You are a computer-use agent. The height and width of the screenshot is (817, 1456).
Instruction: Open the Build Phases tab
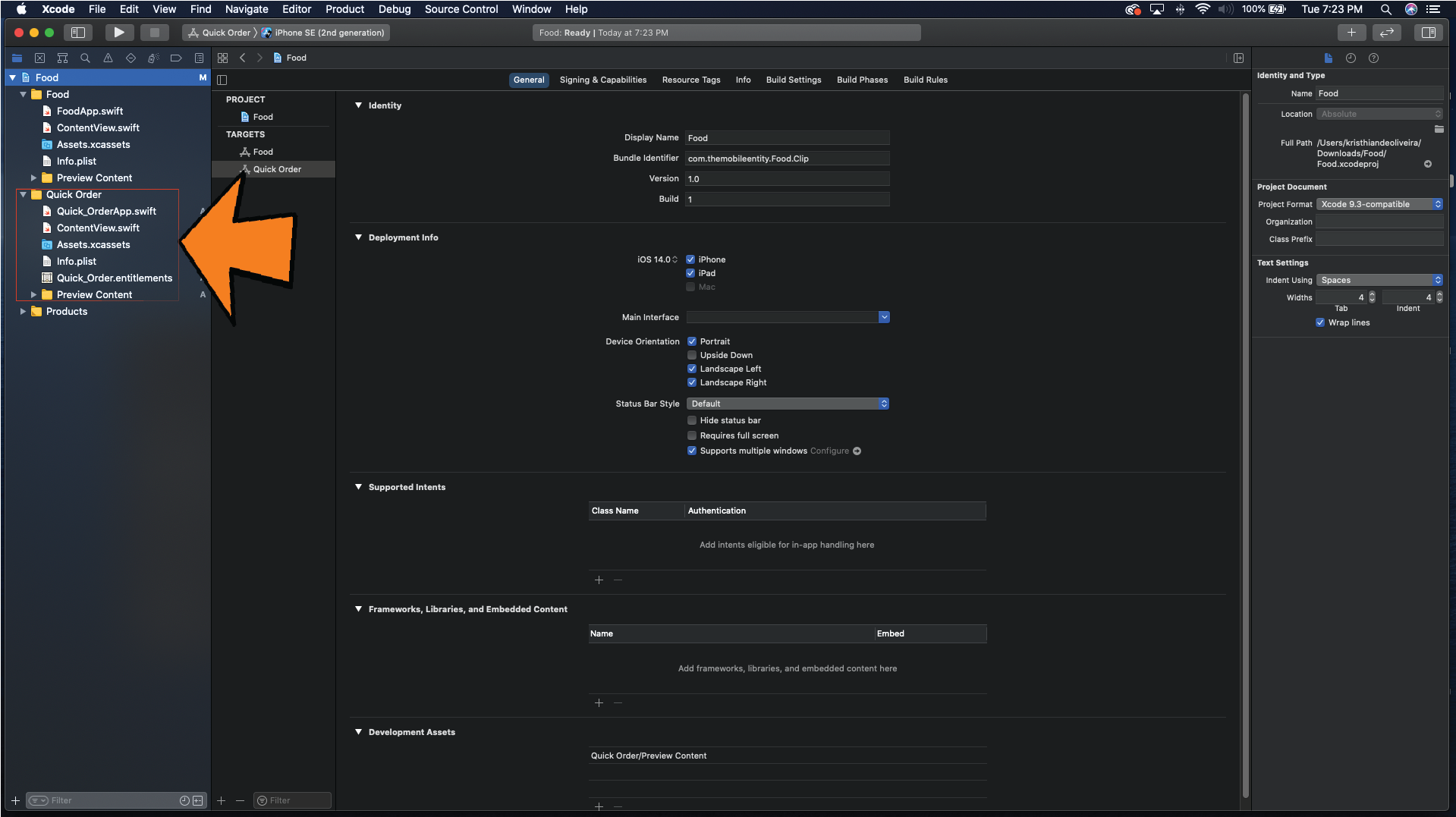[862, 80]
